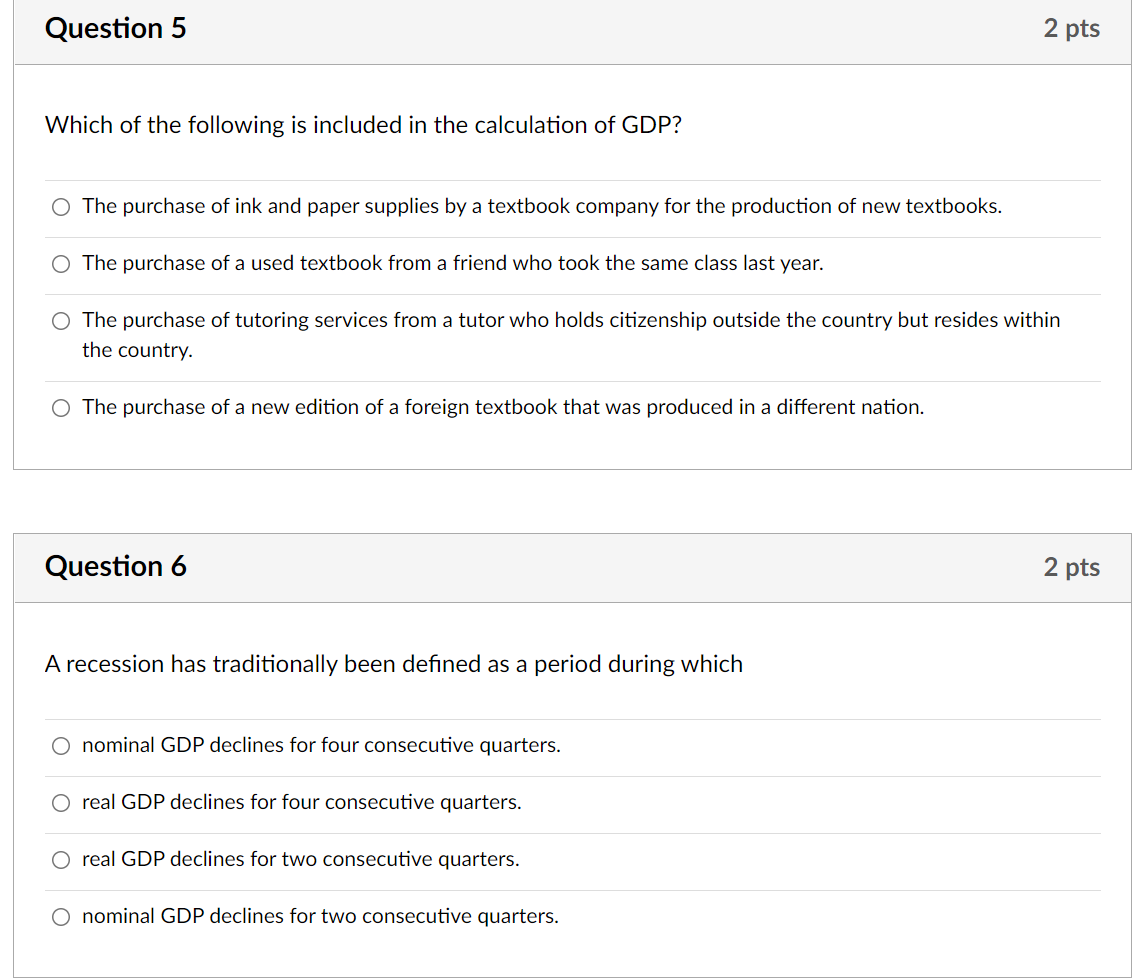Choose the tutoring services answer for Question 5
This screenshot has width=1138, height=980.
pyautogui.click(x=60, y=321)
